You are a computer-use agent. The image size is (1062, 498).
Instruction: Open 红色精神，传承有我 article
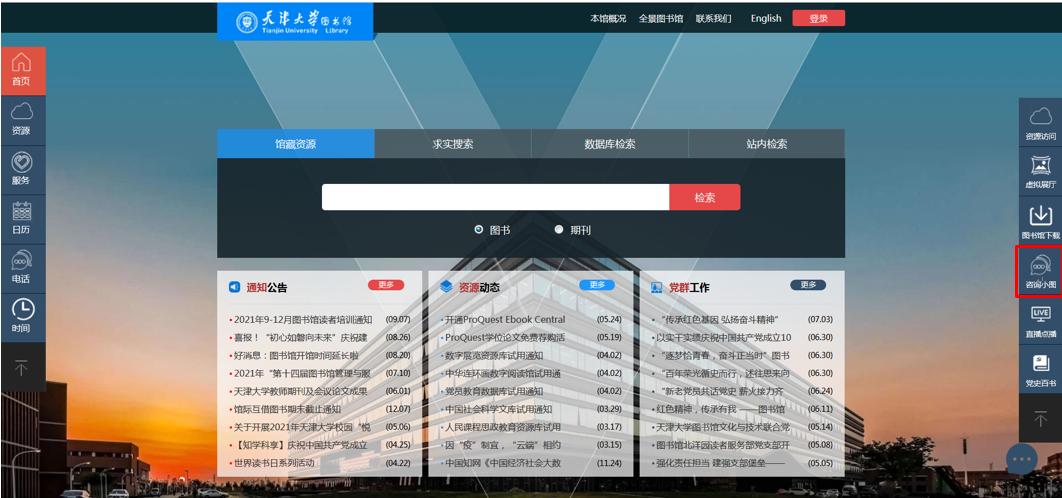pos(721,409)
